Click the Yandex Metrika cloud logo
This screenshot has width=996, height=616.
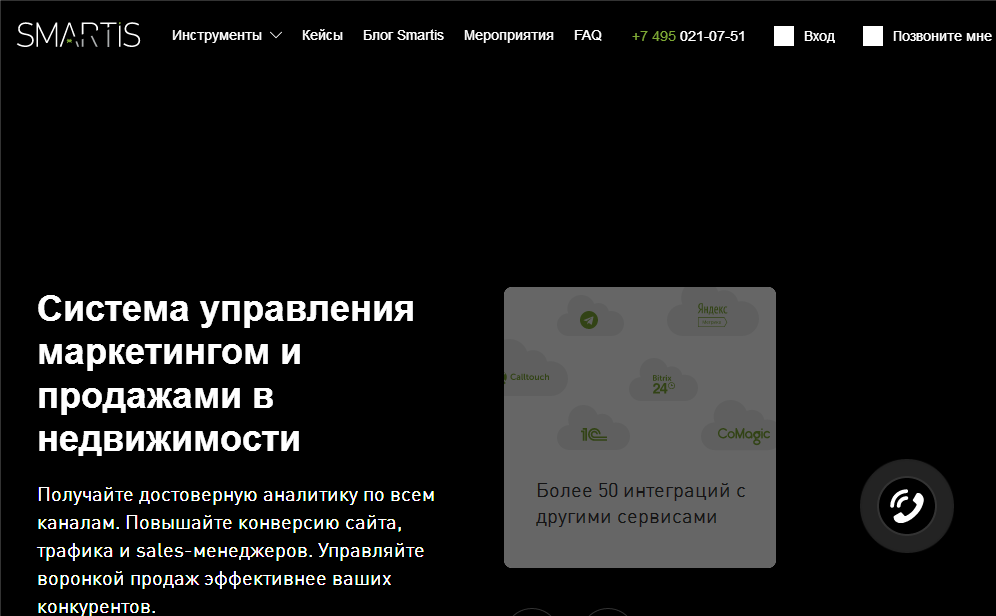(x=713, y=315)
